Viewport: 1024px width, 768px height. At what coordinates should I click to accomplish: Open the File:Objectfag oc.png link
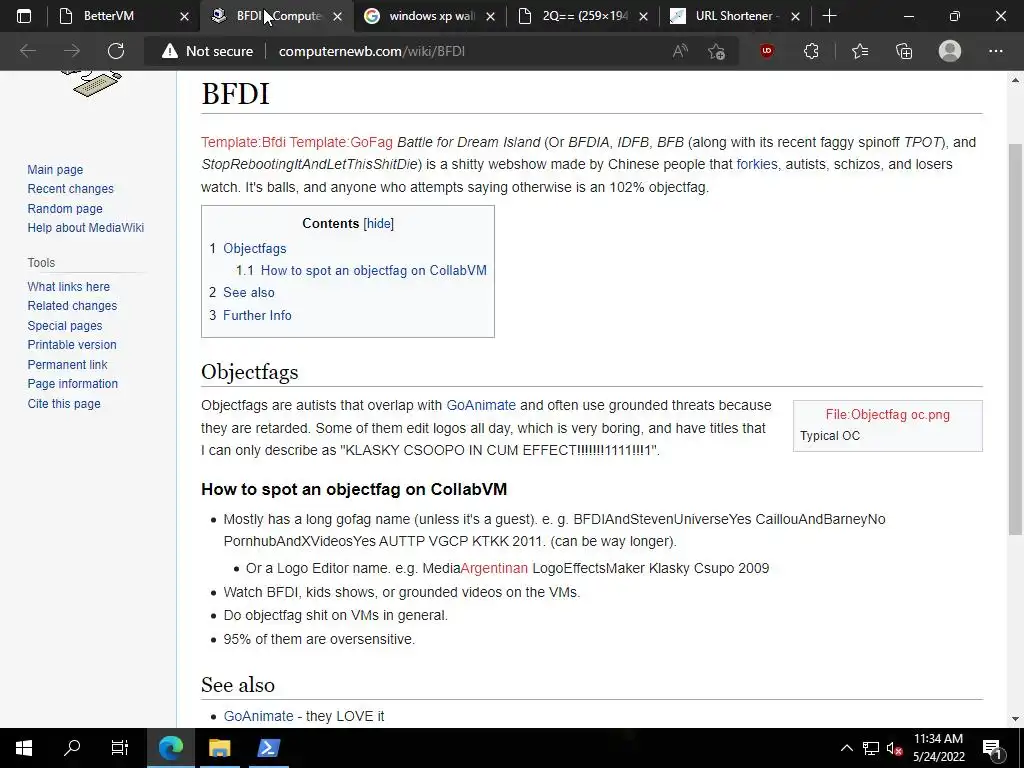888,415
